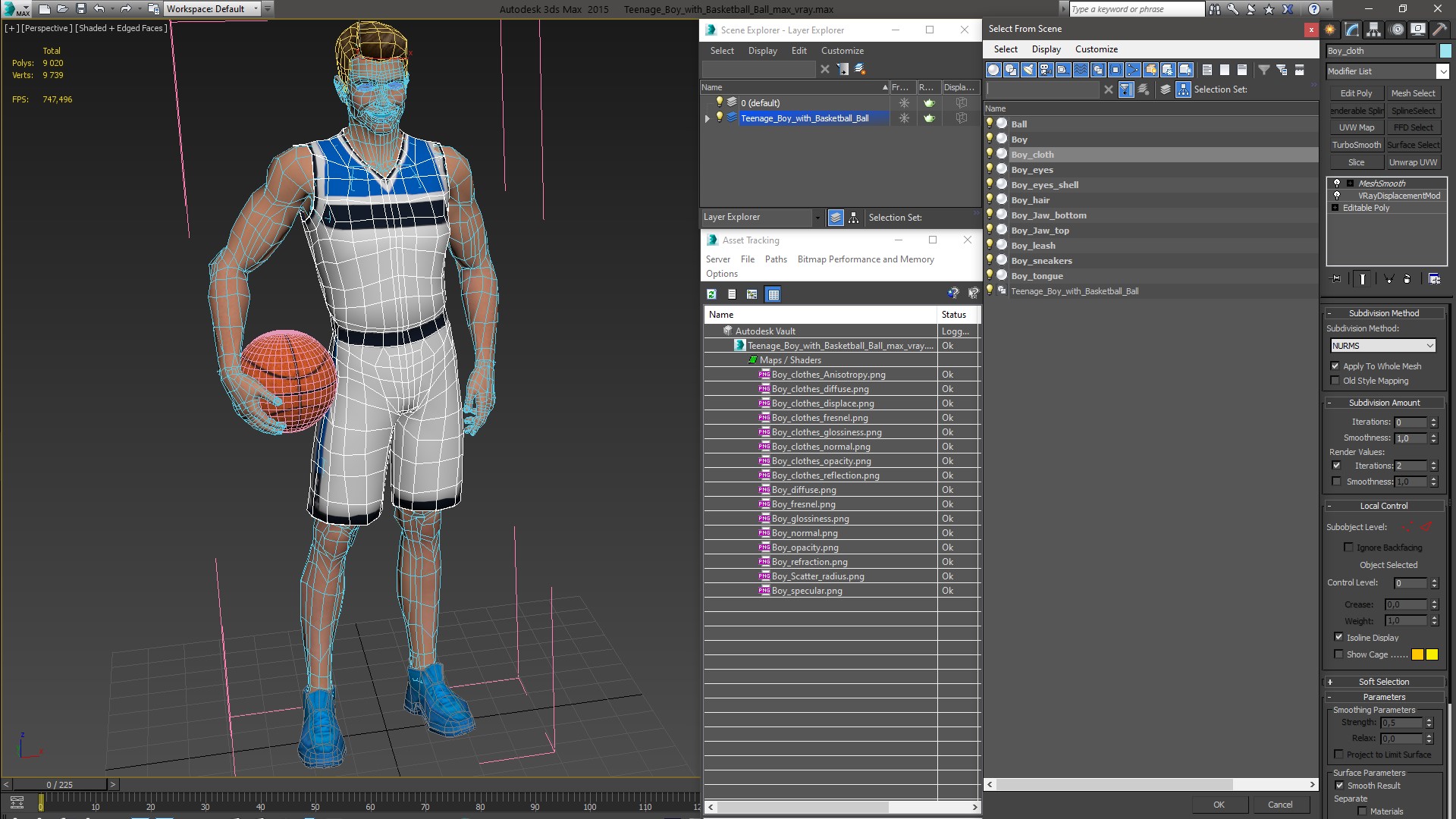Screen dimensions: 1456x819
Task: Open the Subdivision Method NURMS dropdown
Action: tap(1383, 346)
